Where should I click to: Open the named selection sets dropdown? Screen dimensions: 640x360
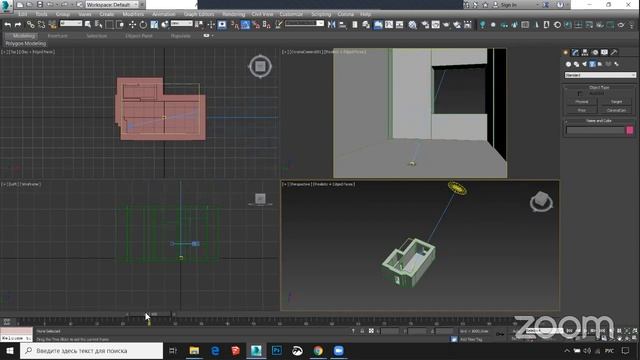tap(304, 24)
